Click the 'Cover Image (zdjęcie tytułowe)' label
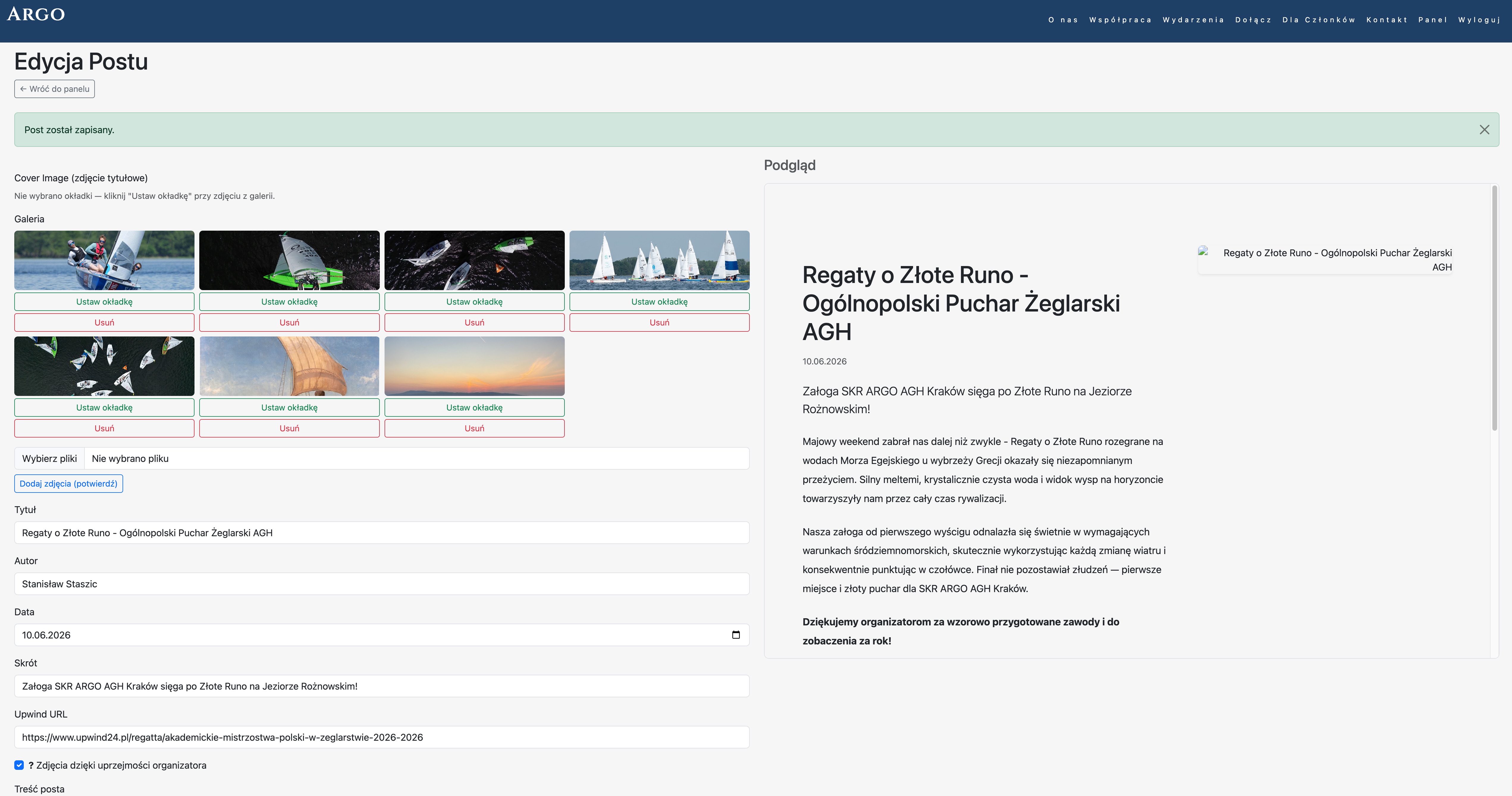1512x796 pixels. coord(81,178)
